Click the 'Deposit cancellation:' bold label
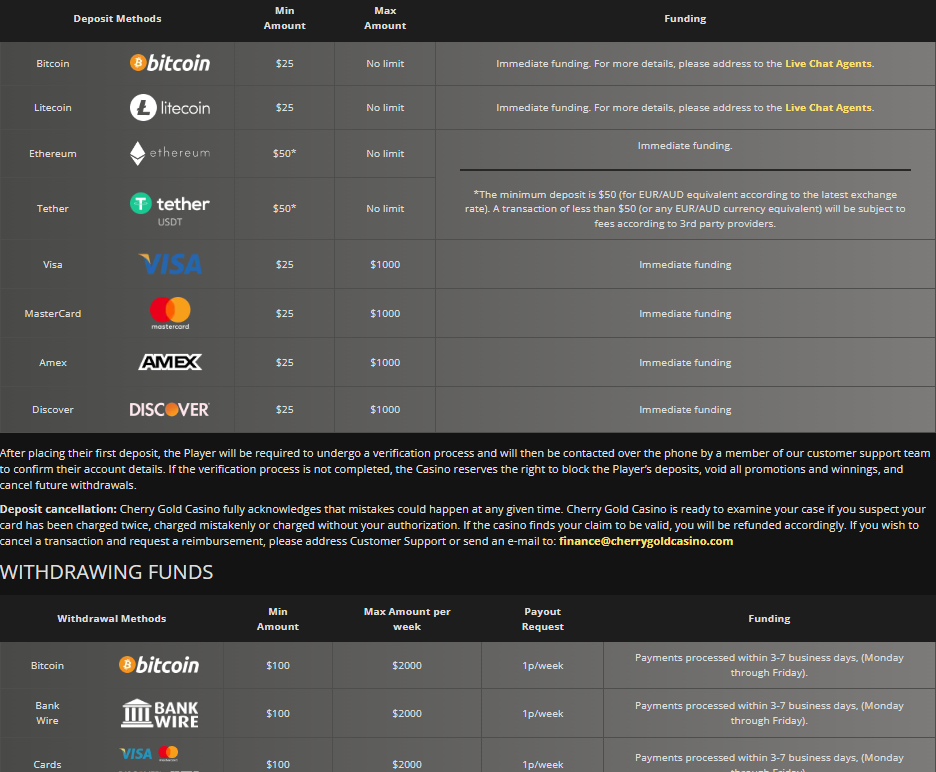This screenshot has width=936, height=772. tap(58, 509)
